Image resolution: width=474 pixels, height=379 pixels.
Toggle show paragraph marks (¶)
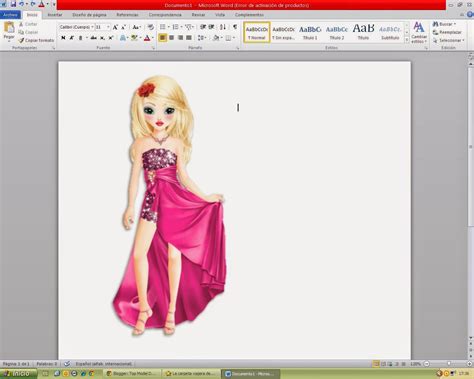click(235, 27)
